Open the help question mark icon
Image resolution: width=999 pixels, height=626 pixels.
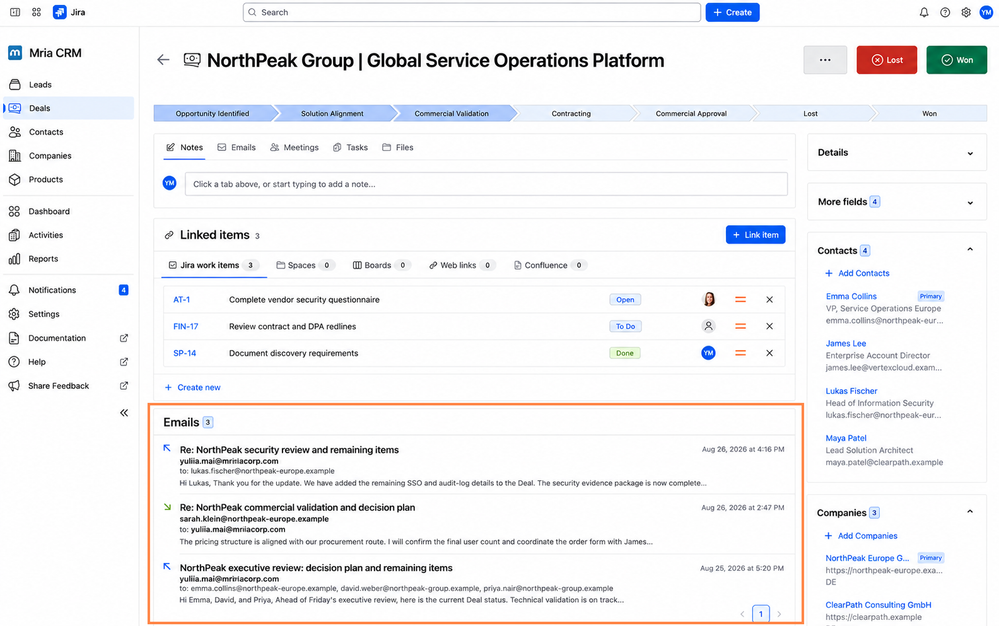click(x=945, y=12)
